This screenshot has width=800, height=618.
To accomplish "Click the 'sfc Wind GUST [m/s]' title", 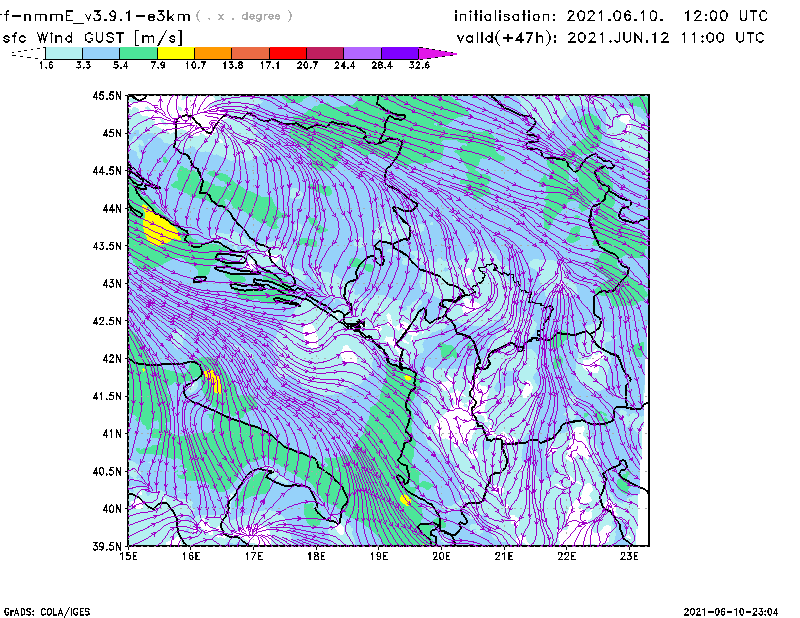I will (92, 38).
